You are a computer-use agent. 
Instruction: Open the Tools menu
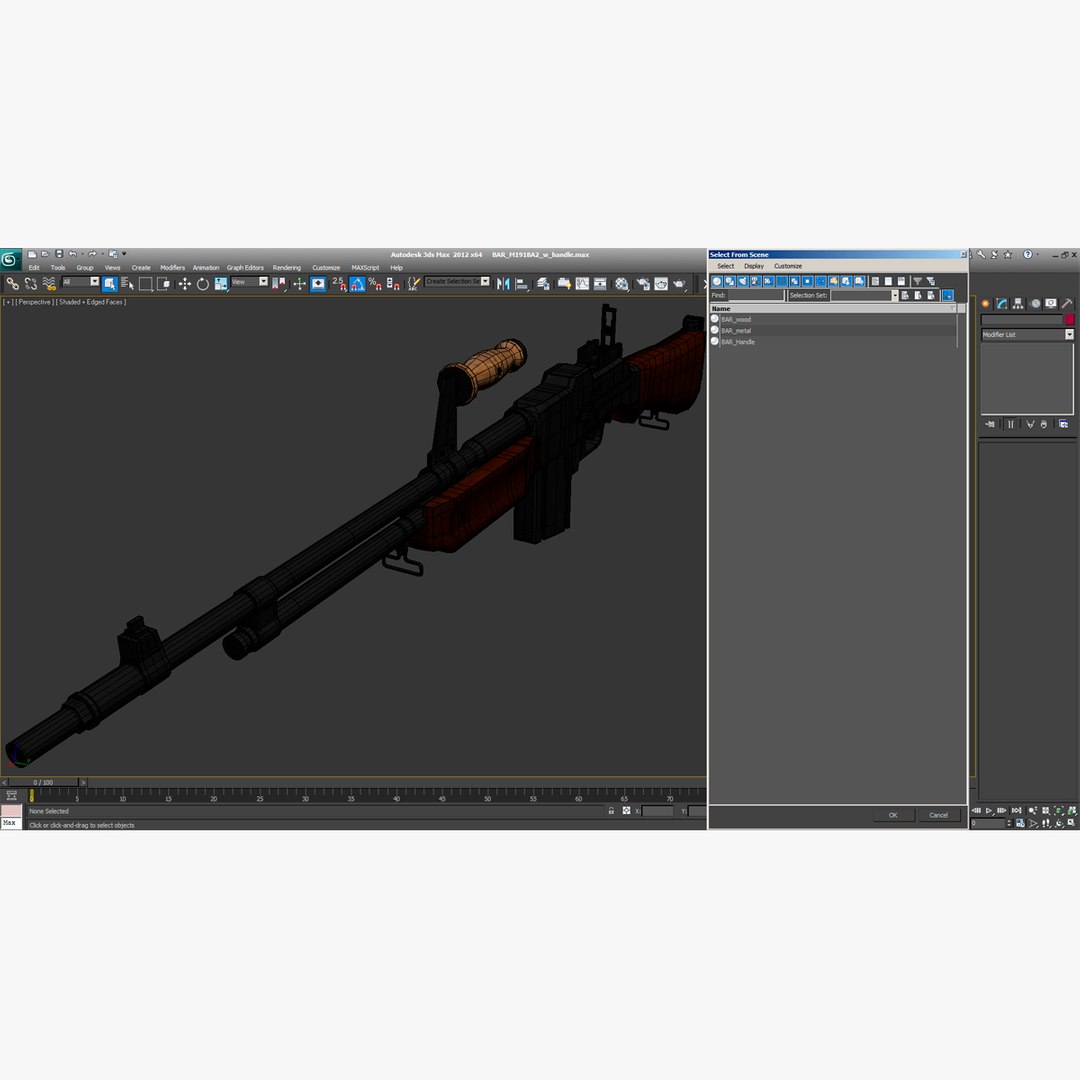tap(58, 268)
